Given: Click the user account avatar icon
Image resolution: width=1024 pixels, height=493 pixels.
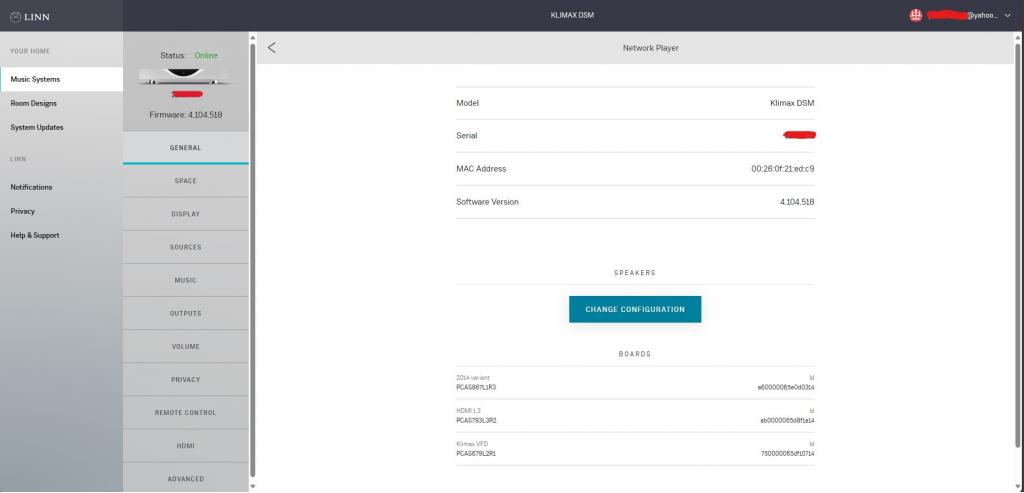Looking at the screenshot, I should 915,16.
